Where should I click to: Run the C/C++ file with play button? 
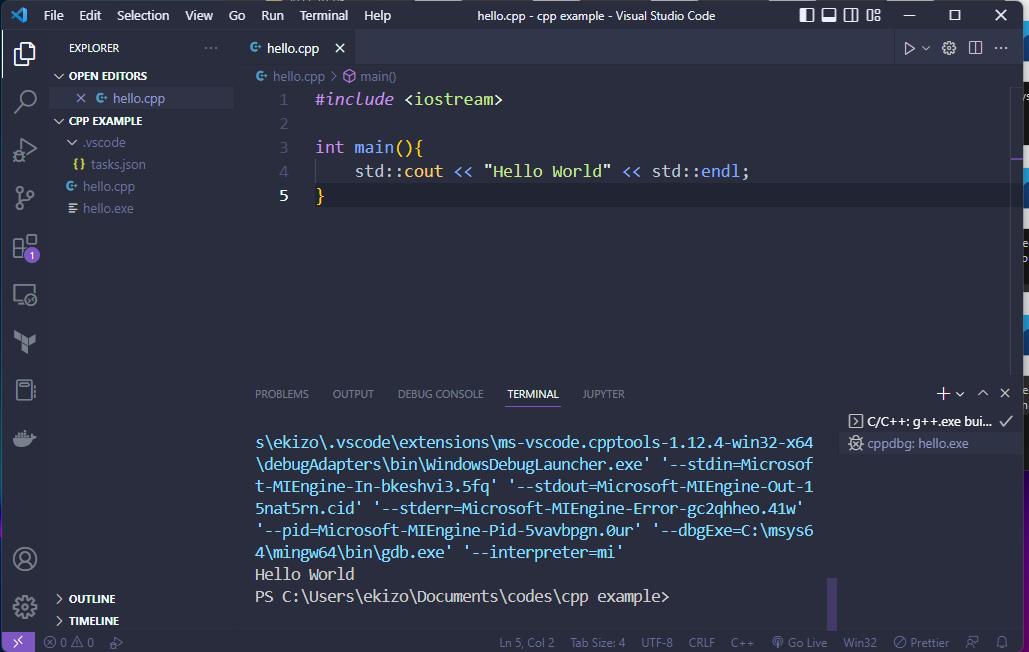[x=909, y=48]
